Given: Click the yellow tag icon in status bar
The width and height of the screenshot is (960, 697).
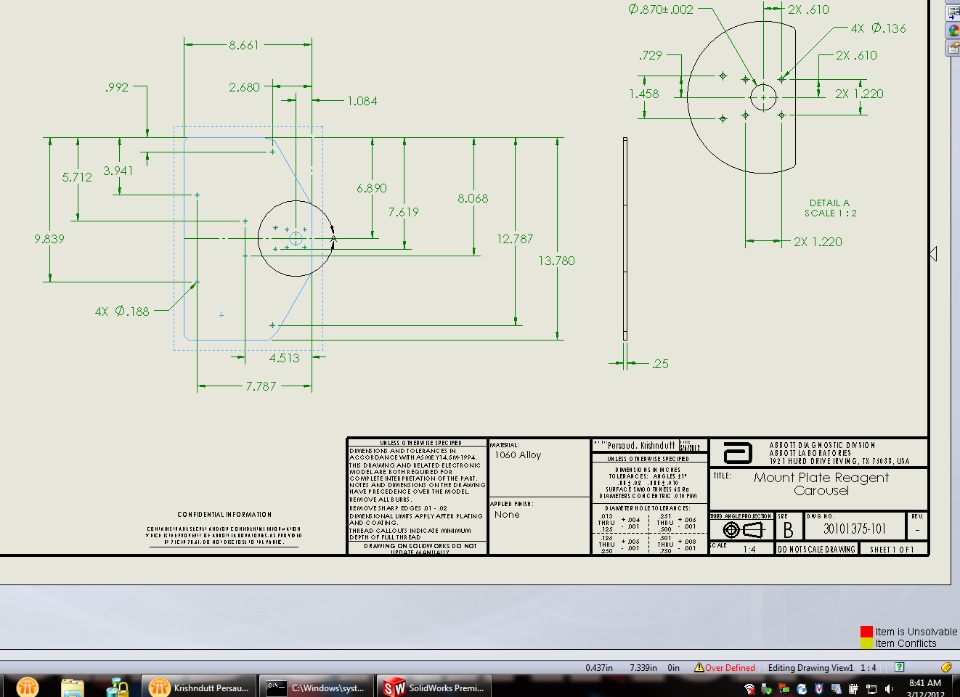Looking at the screenshot, I should point(947,667).
